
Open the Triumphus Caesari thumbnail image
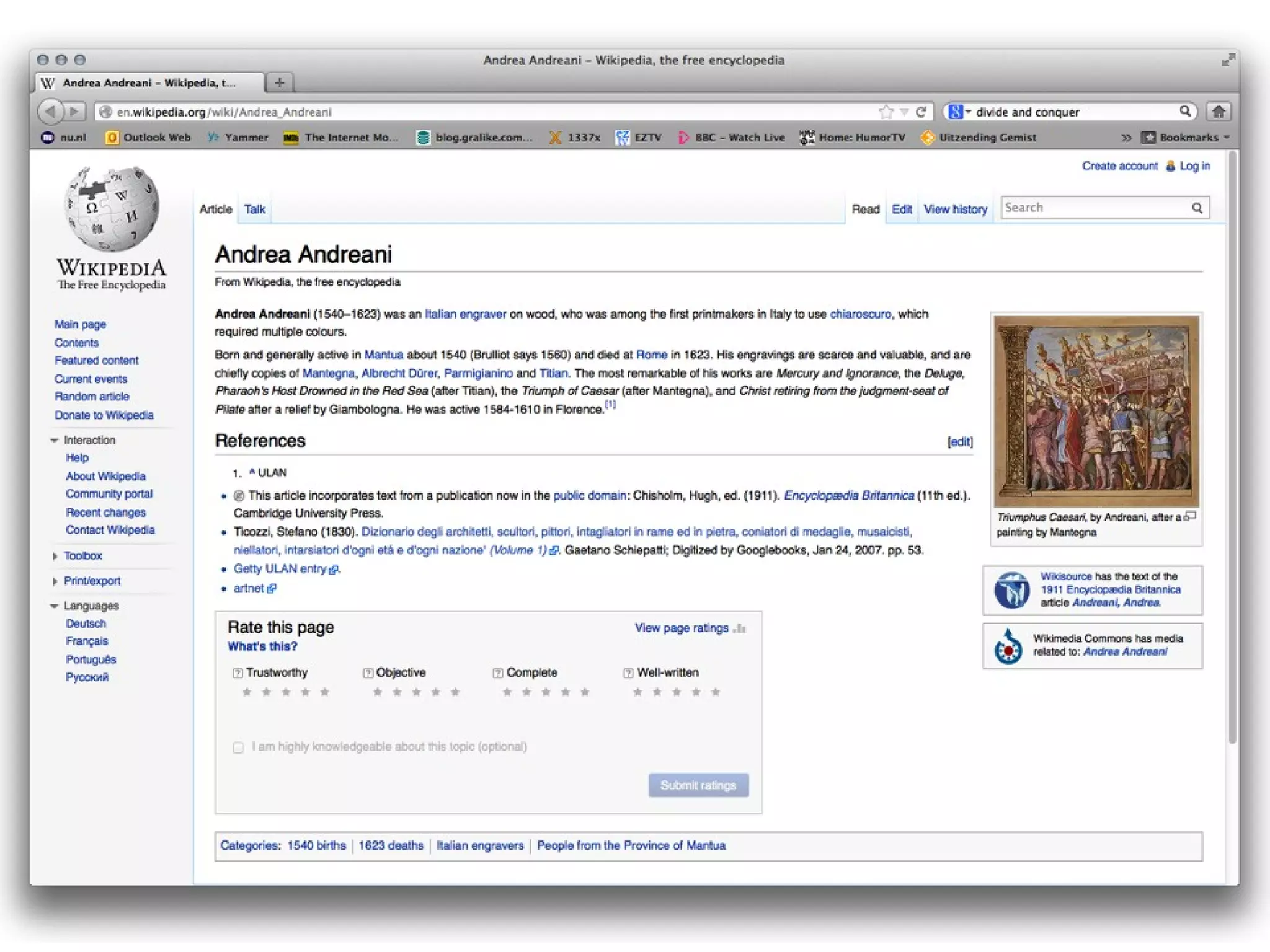(1096, 411)
